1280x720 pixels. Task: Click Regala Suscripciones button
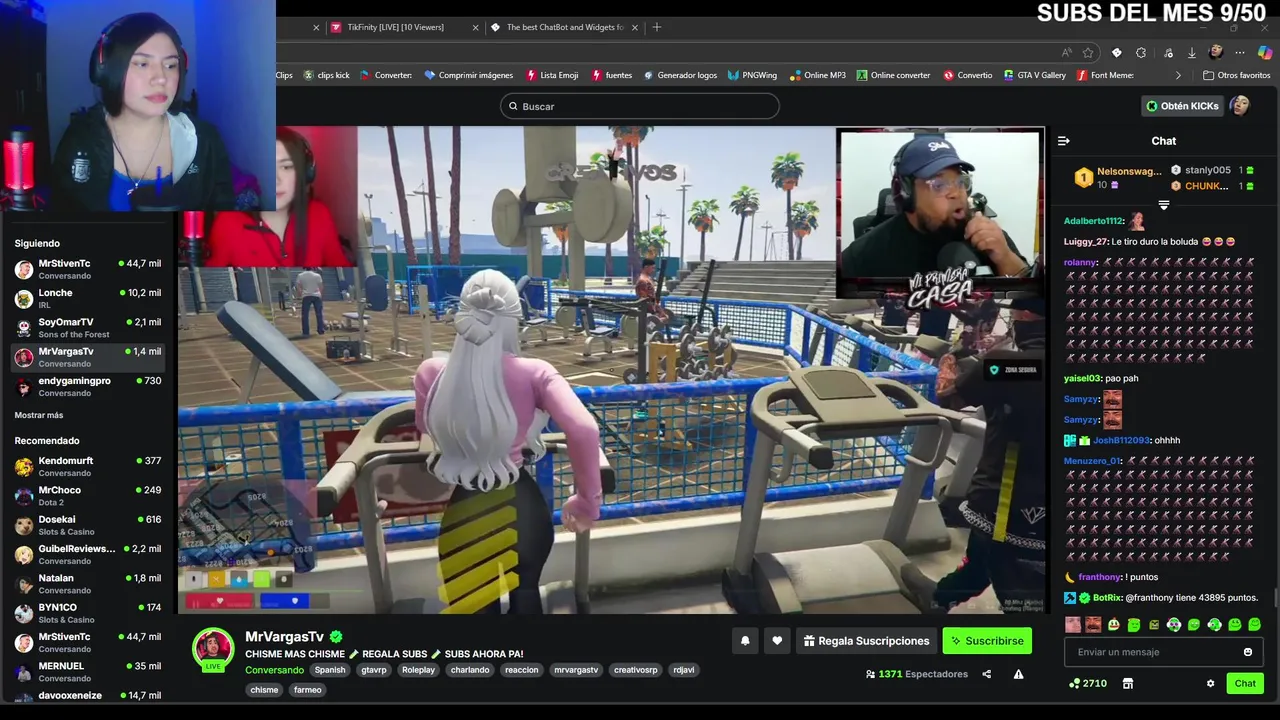(866, 641)
